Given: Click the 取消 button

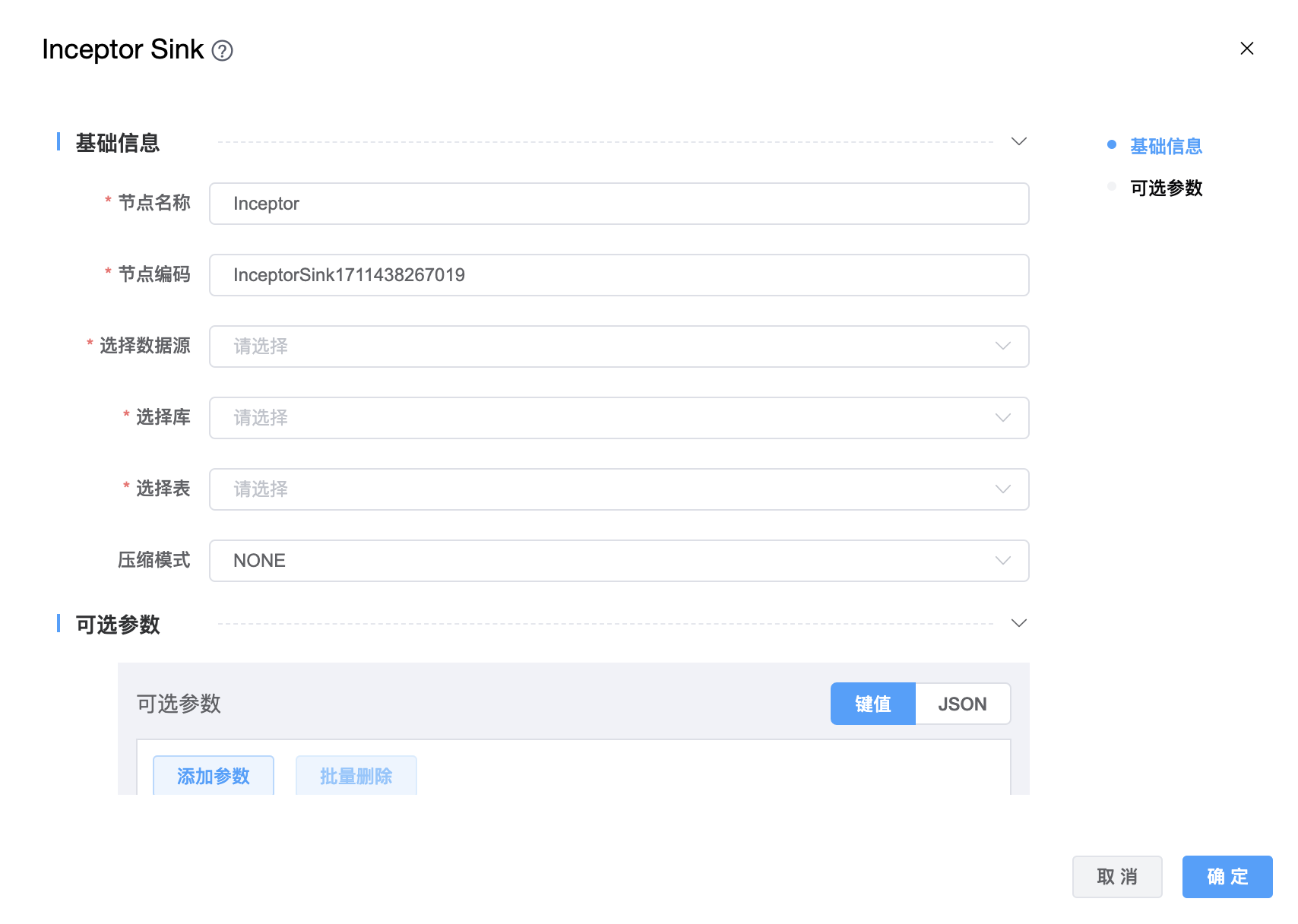Looking at the screenshot, I should 1116,877.
